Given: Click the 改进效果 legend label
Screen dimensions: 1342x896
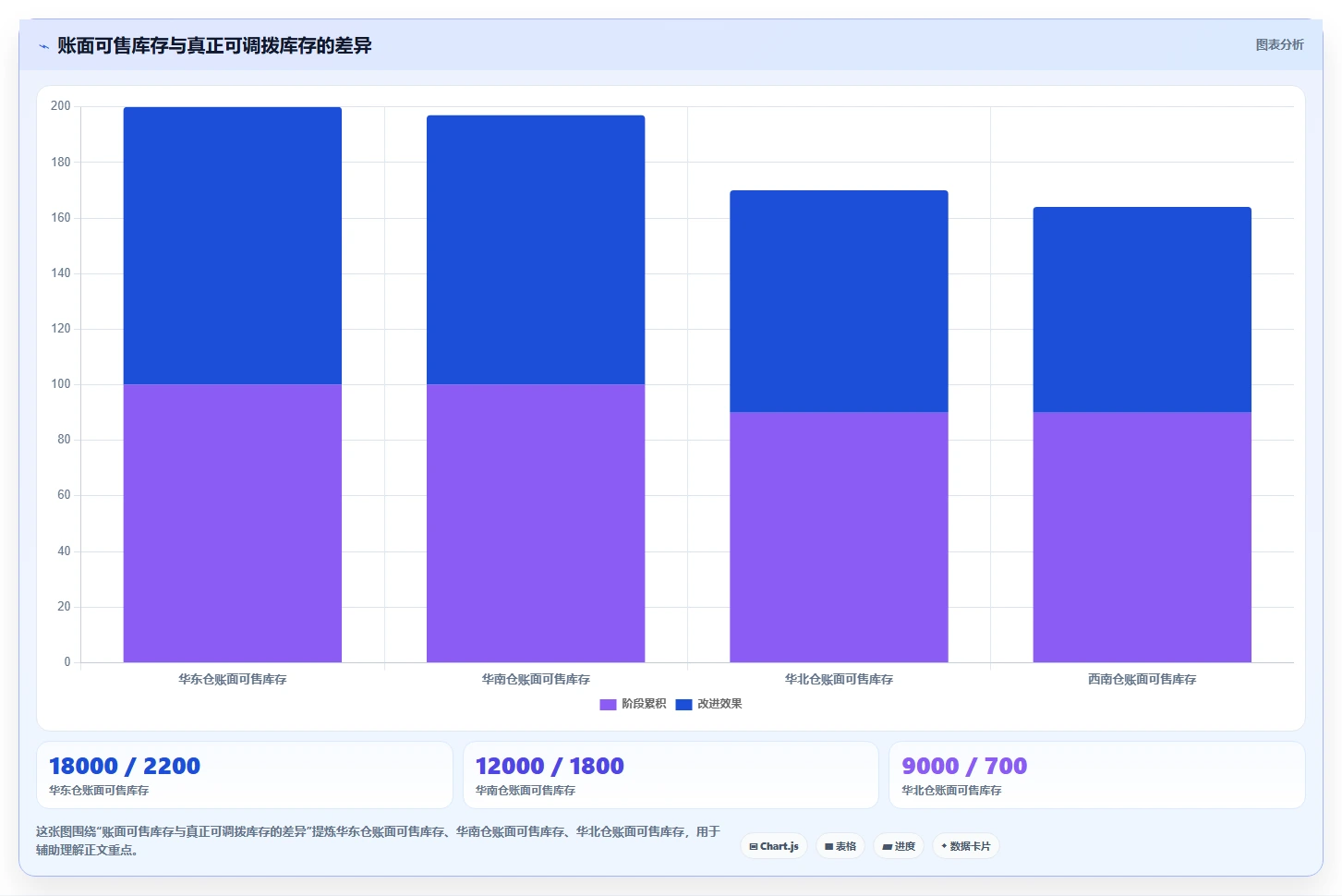Looking at the screenshot, I should (x=719, y=704).
